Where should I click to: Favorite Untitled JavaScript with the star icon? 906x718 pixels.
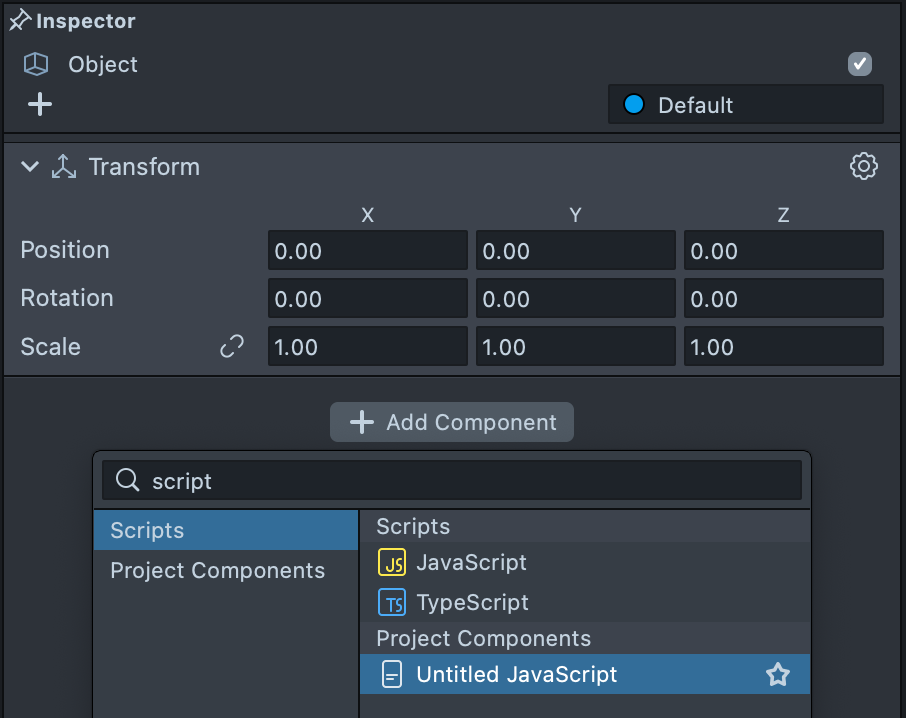777,675
